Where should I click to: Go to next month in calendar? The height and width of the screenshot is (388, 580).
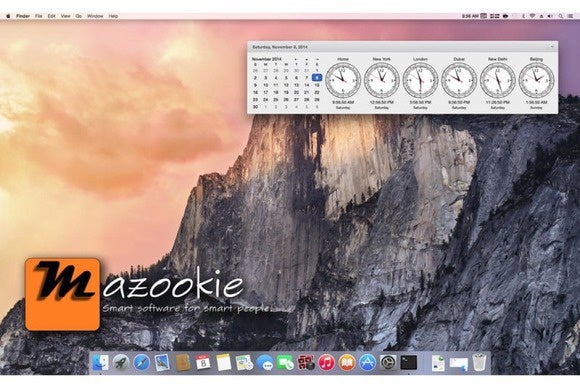(317, 59)
